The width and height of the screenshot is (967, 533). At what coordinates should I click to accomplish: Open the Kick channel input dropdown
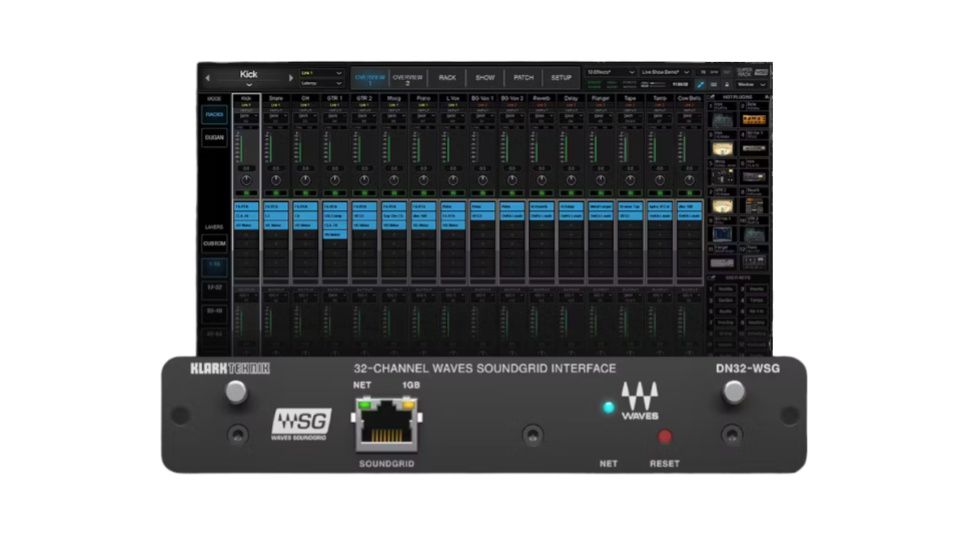(x=246, y=116)
